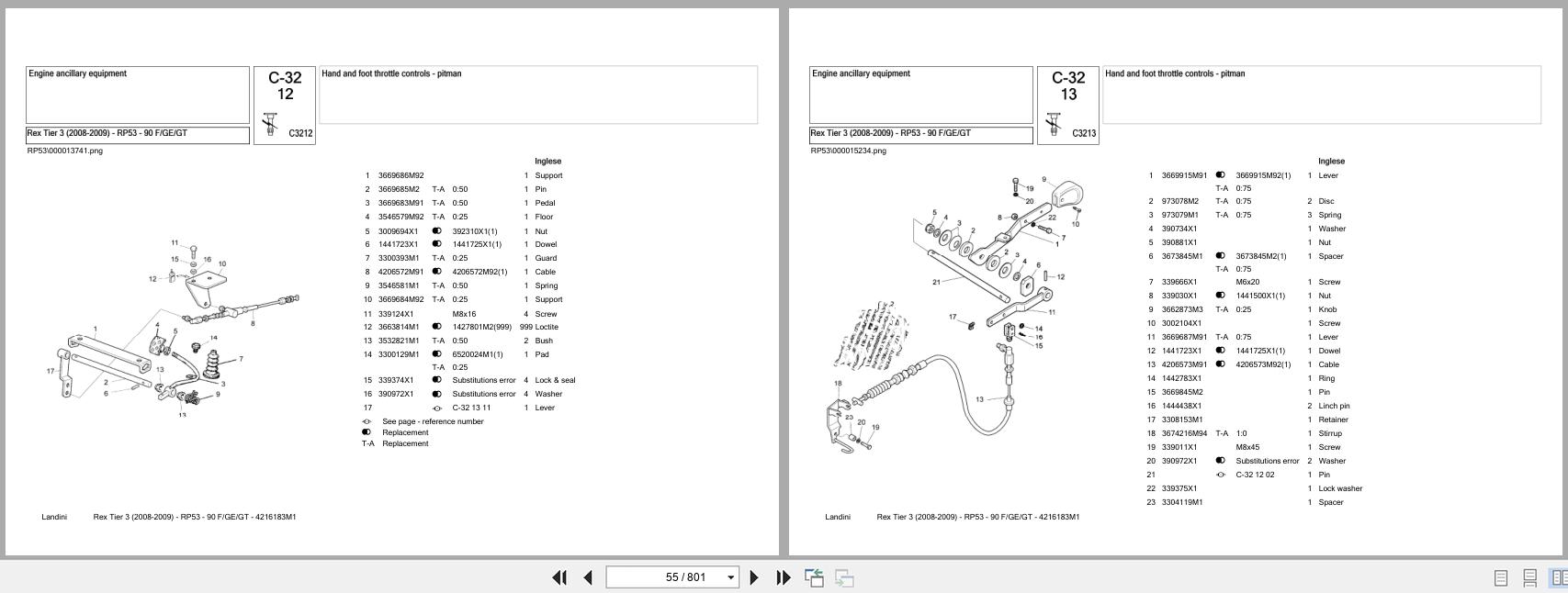Select part number 3532821M1 Bush
This screenshot has width=1568, height=593.
pyautogui.click(x=399, y=341)
